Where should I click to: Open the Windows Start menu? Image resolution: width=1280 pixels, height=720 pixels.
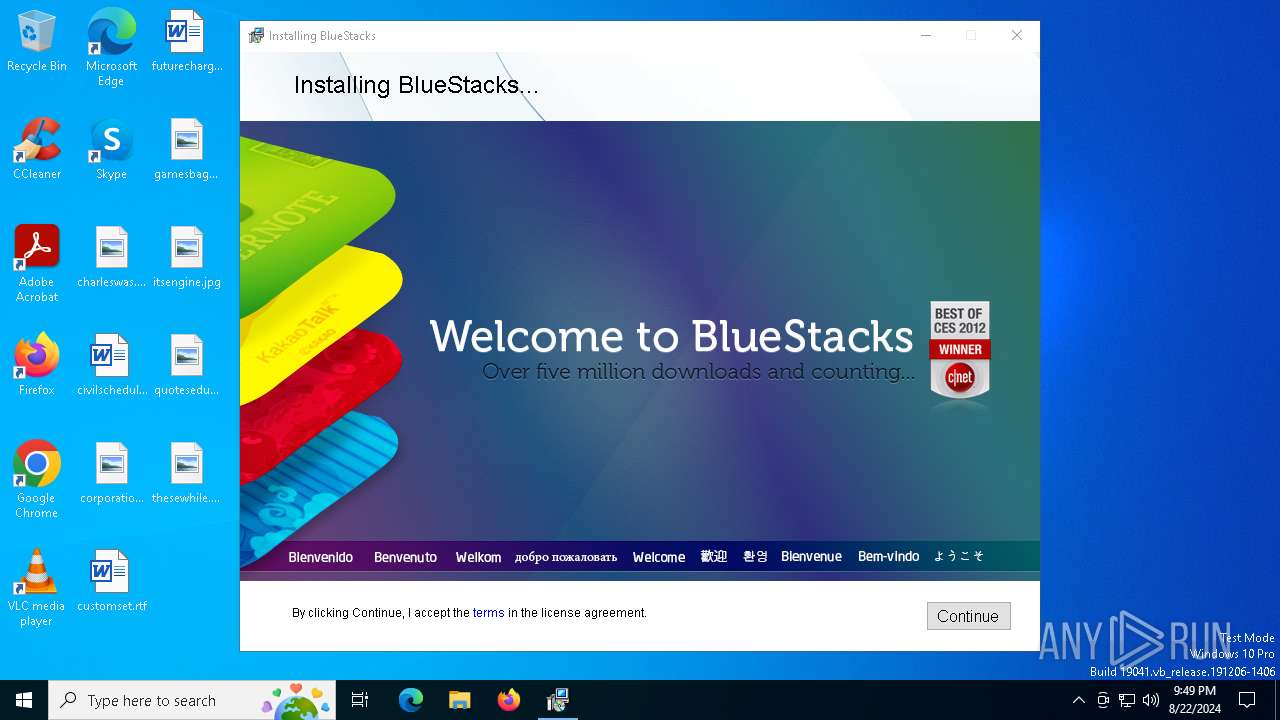[x=24, y=700]
